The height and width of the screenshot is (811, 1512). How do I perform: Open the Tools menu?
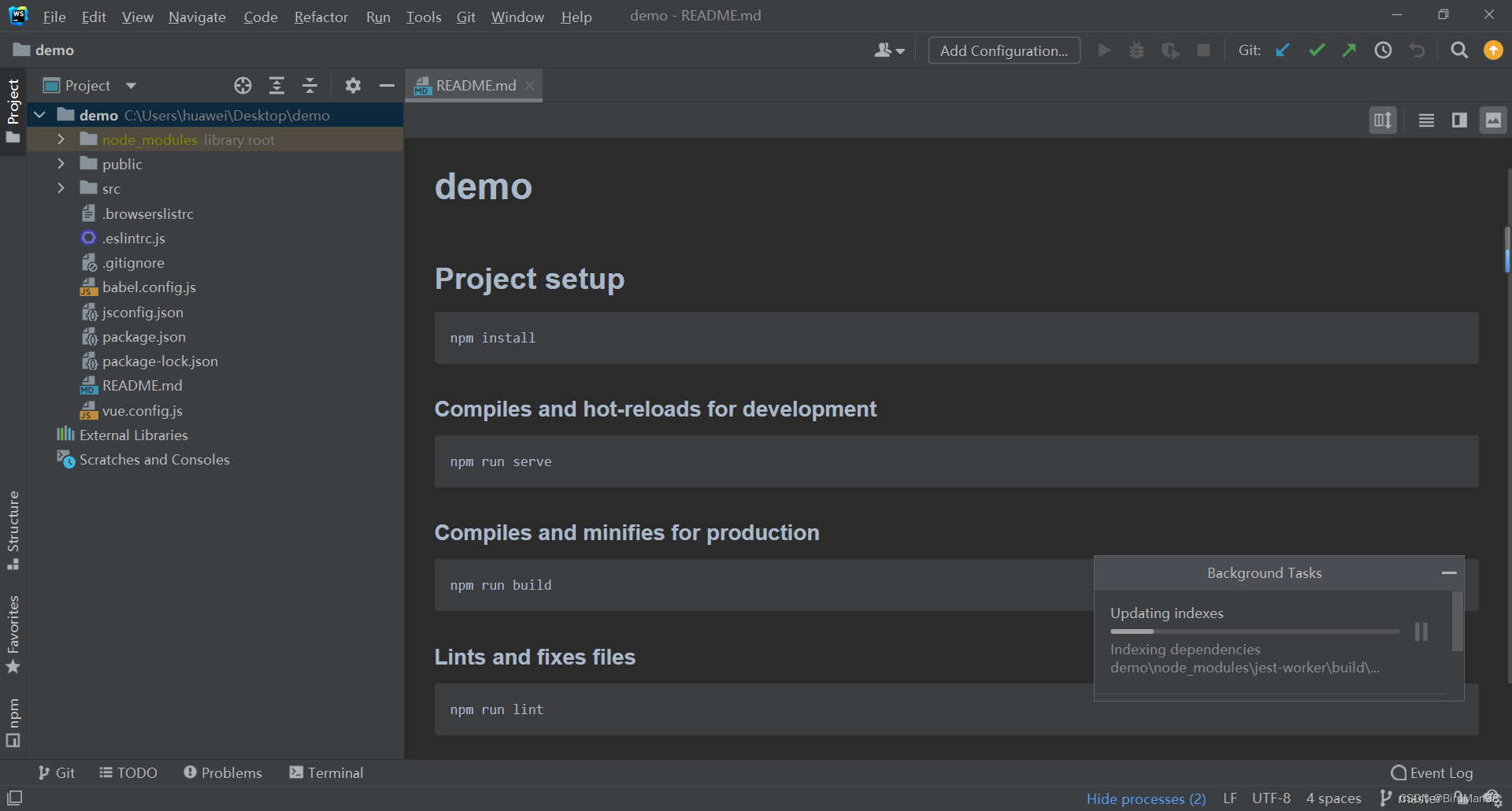coord(424,17)
